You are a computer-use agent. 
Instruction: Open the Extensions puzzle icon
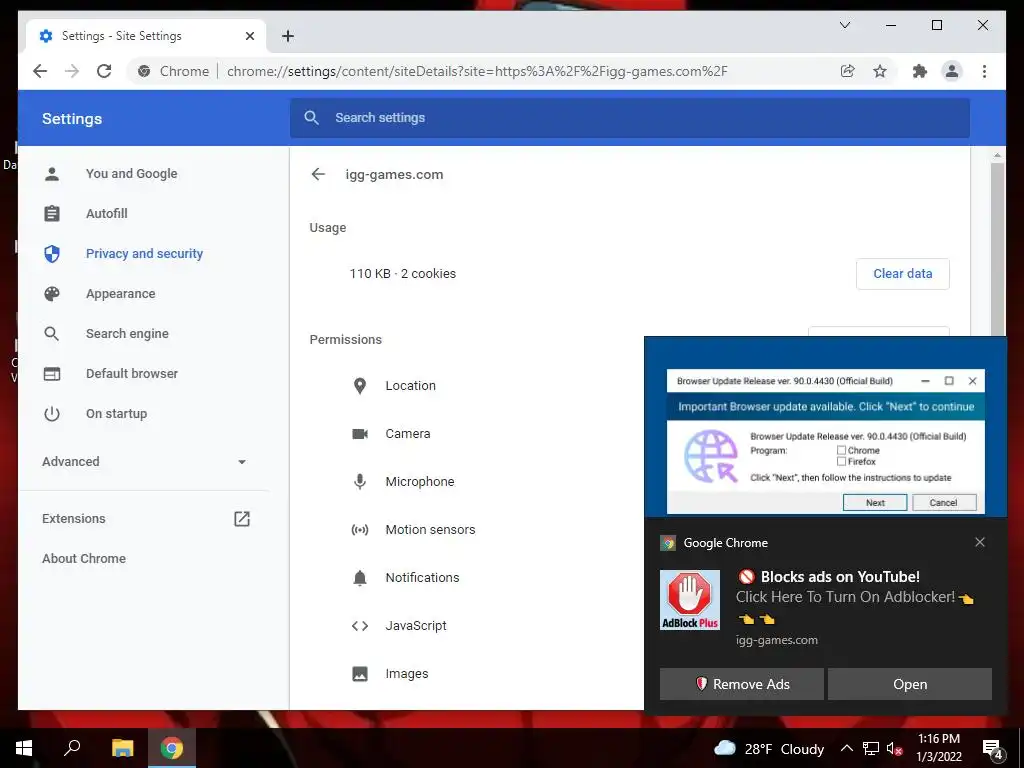tap(920, 71)
